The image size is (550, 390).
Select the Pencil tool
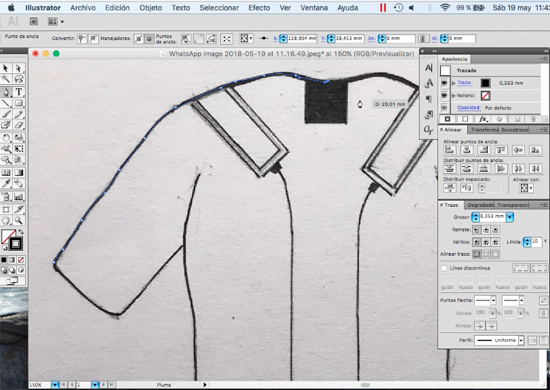(18, 114)
